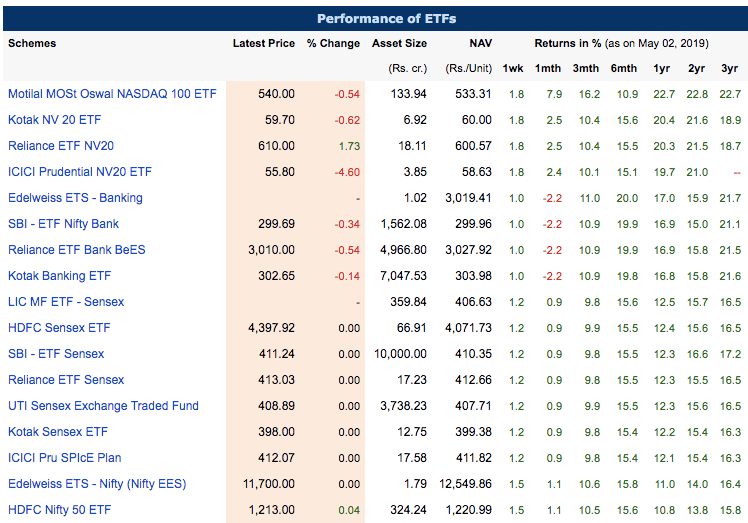The width and height of the screenshot is (748, 523).
Task: Open Reliance ETF Bank BeES link
Action: pos(75,250)
